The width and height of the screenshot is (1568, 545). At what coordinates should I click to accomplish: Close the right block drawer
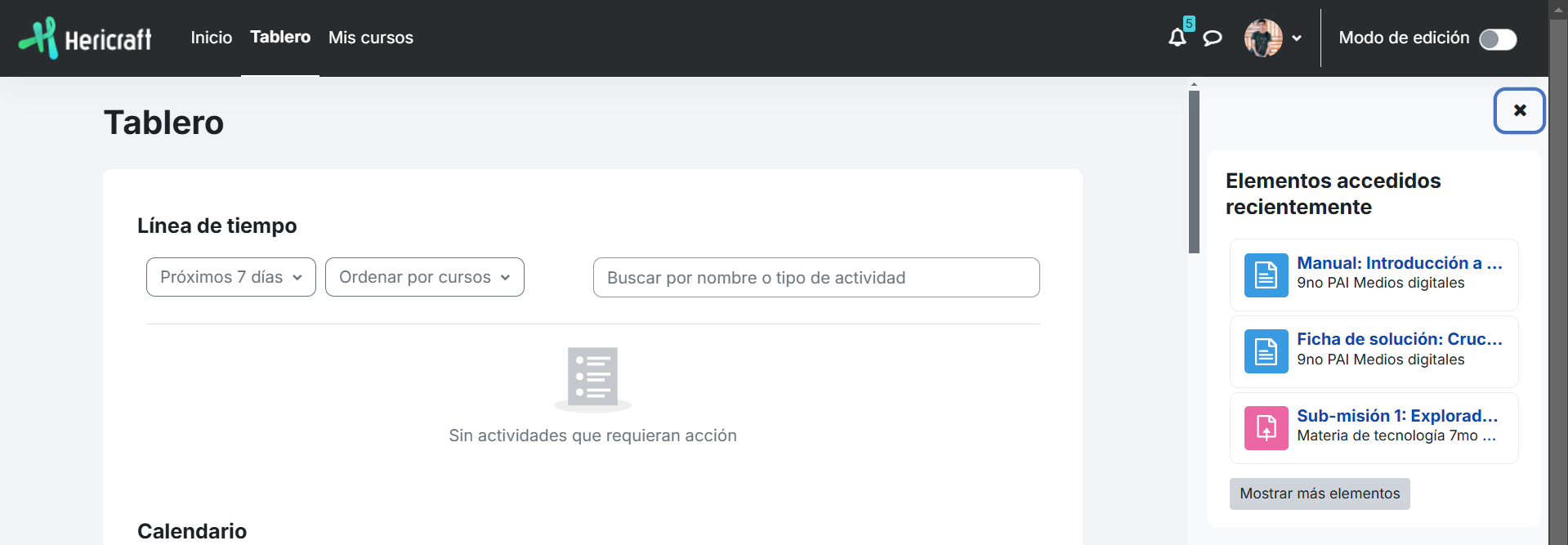tap(1519, 110)
